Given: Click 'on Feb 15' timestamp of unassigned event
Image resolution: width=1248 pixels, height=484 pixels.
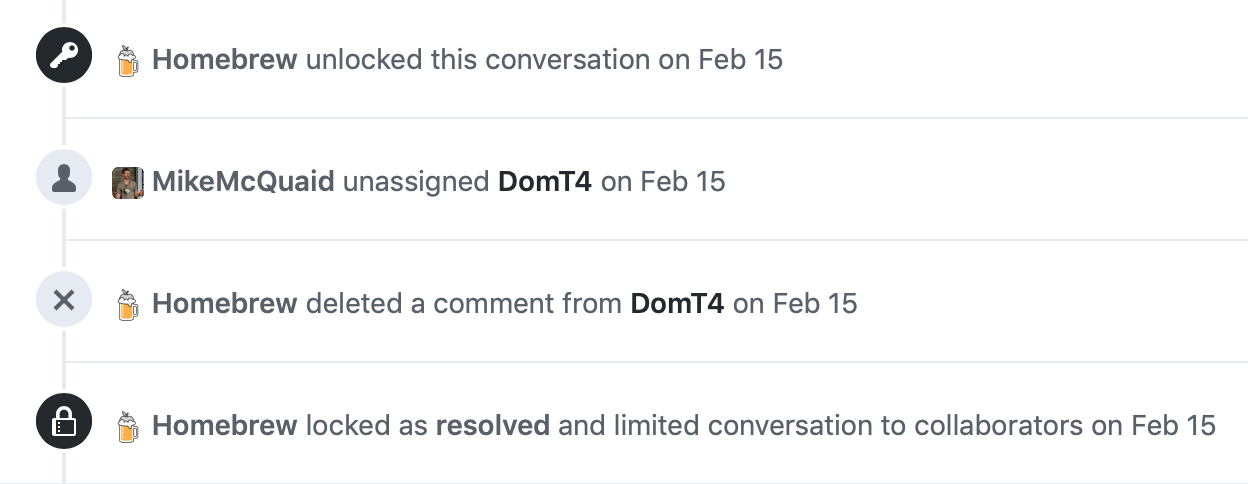Looking at the screenshot, I should (663, 181).
